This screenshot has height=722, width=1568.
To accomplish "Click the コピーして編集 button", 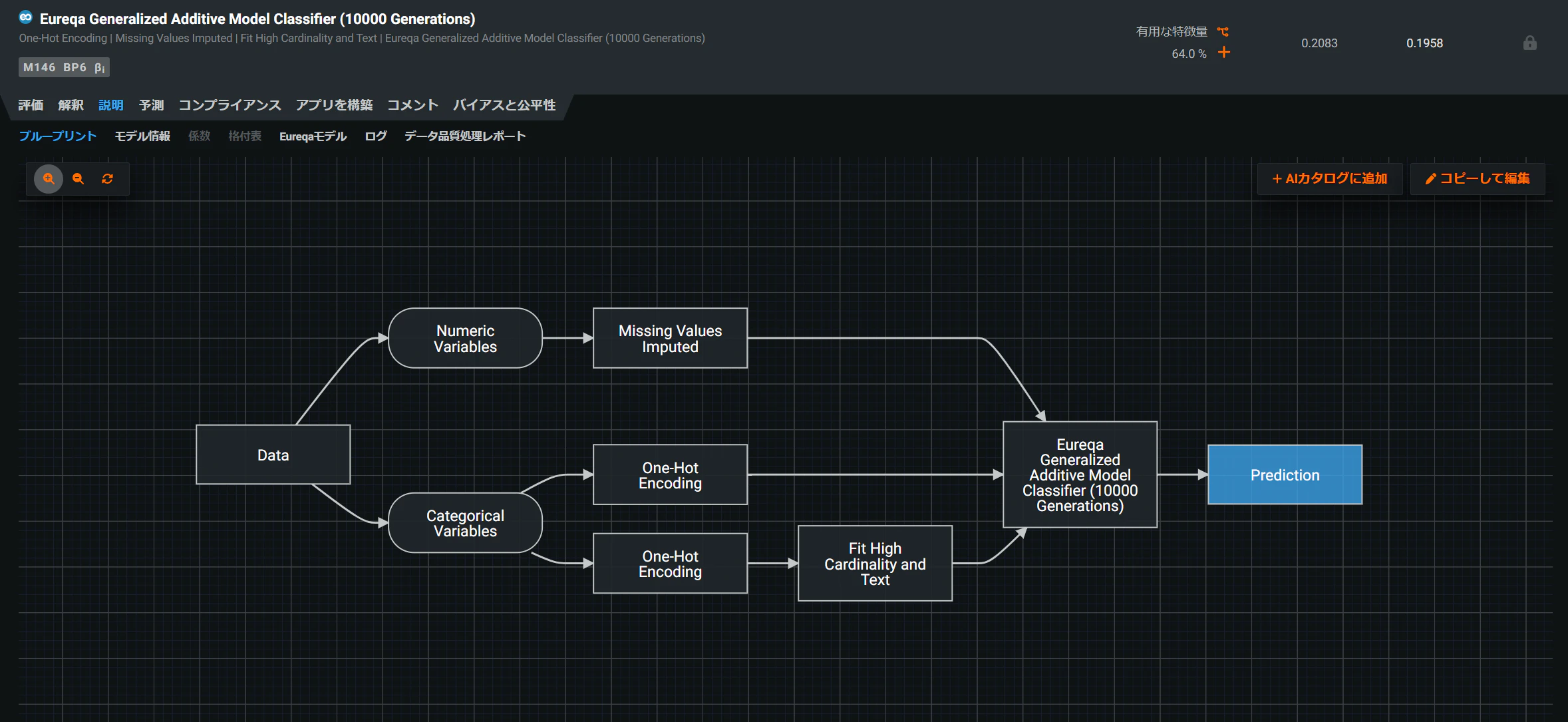I will [x=1478, y=178].
